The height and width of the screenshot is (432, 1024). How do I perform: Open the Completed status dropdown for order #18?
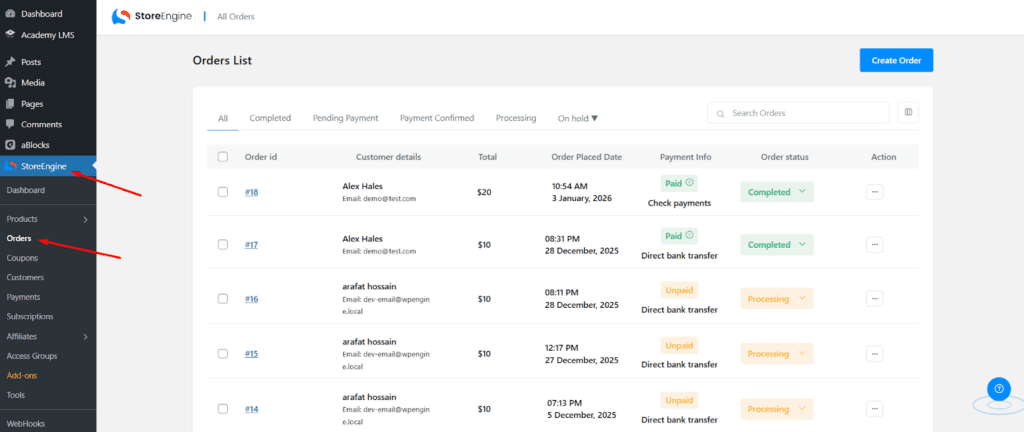click(776, 192)
